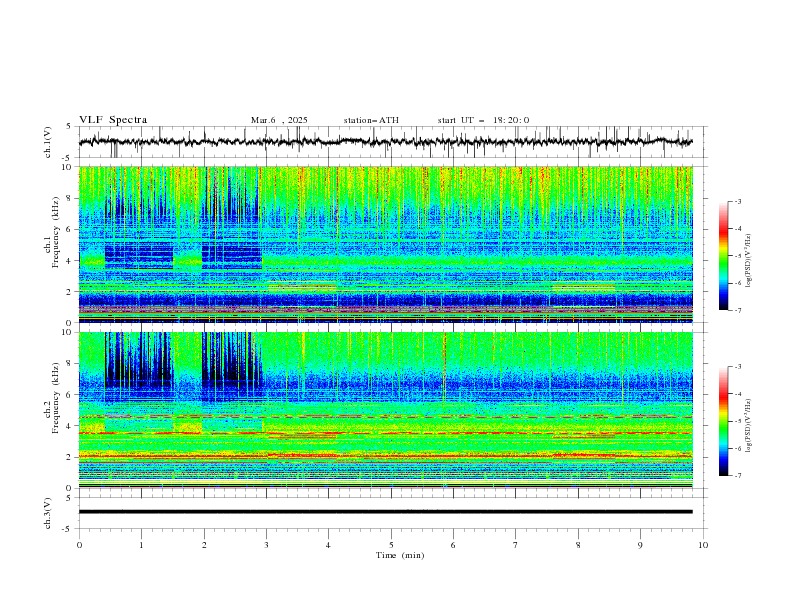This screenshot has height=612, width=792.
Task: Click the ch.2 spectrogram panel
Action: coord(386,410)
